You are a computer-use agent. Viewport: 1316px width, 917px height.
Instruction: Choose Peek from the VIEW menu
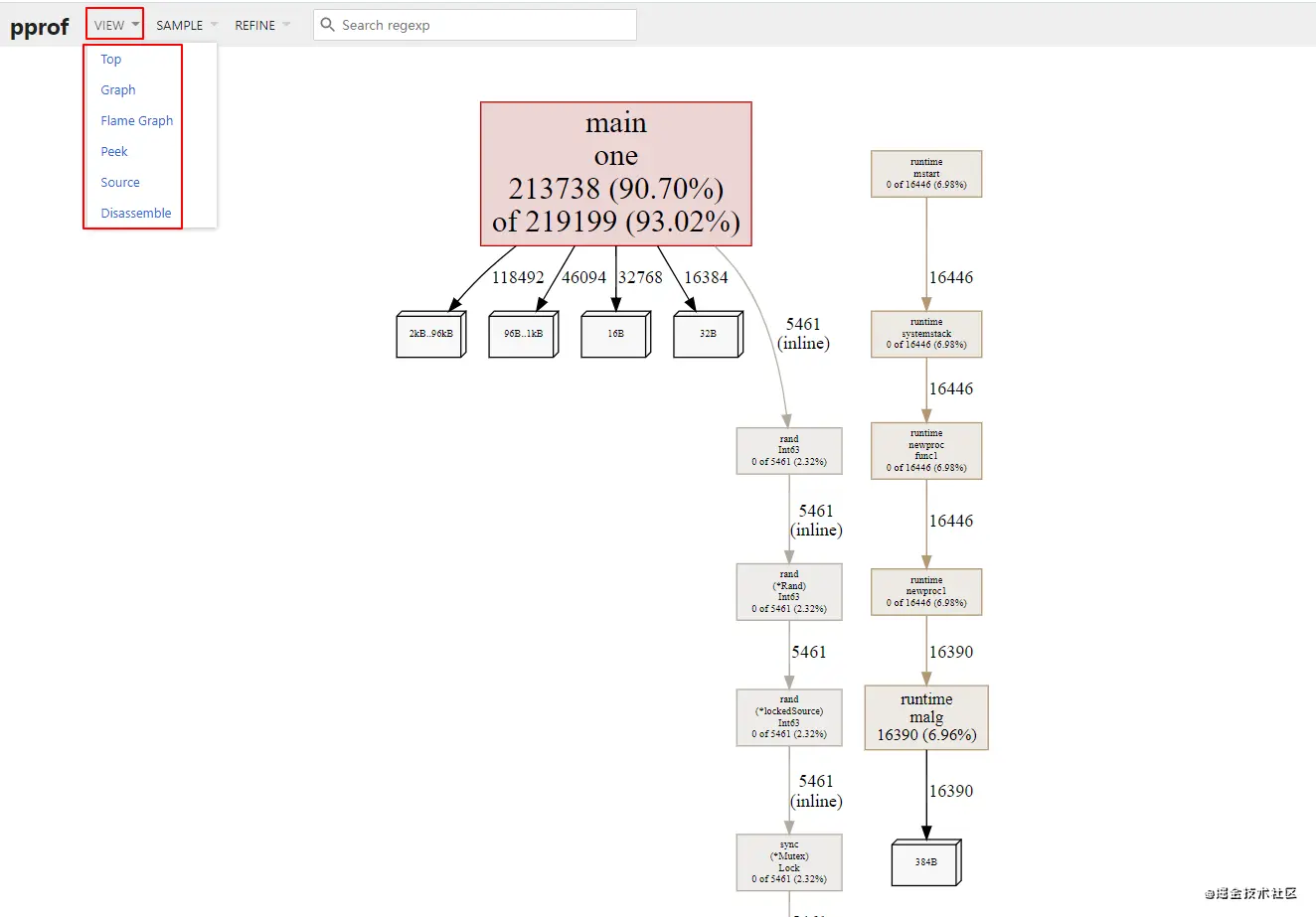click(114, 152)
